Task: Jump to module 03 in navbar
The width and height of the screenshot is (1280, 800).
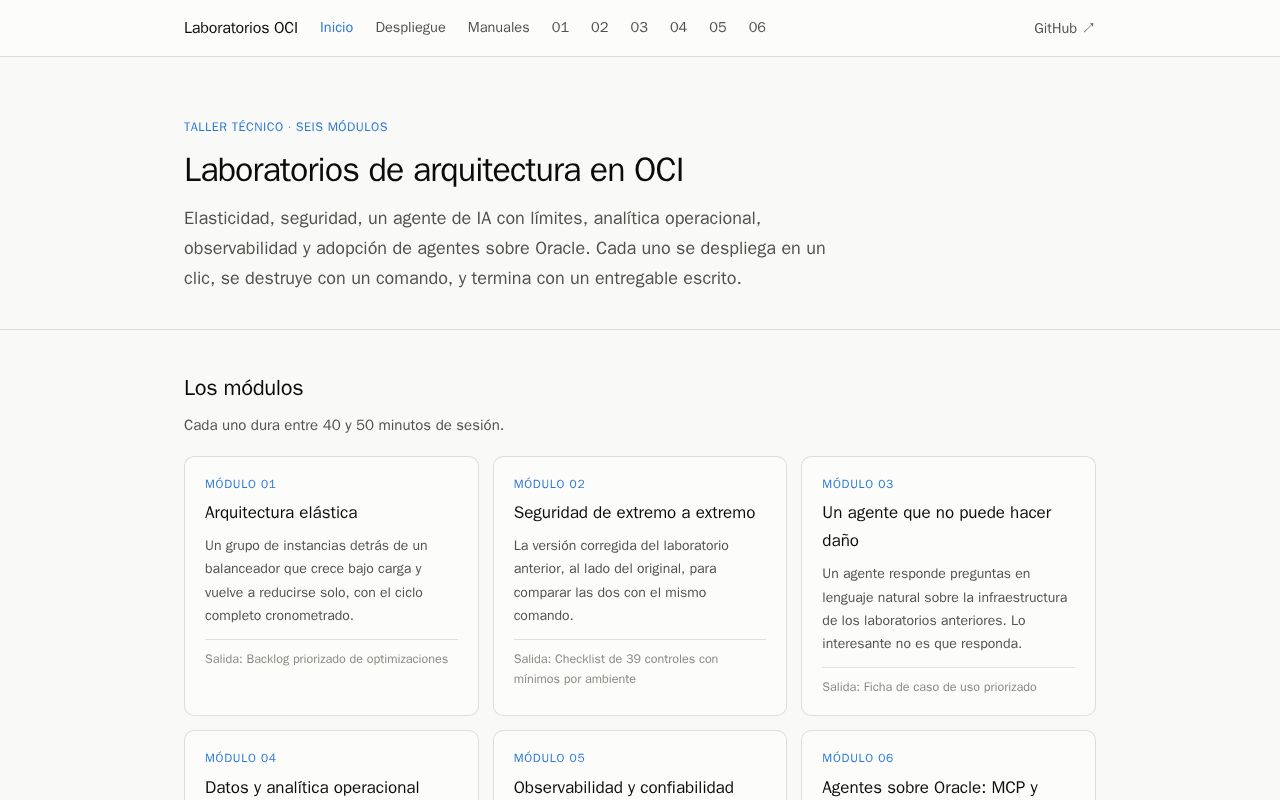Action: coord(639,27)
